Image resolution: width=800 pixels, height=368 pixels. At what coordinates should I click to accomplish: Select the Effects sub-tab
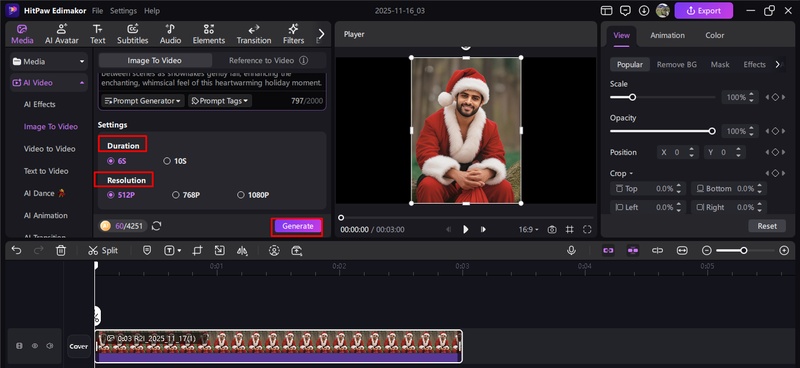[754, 64]
